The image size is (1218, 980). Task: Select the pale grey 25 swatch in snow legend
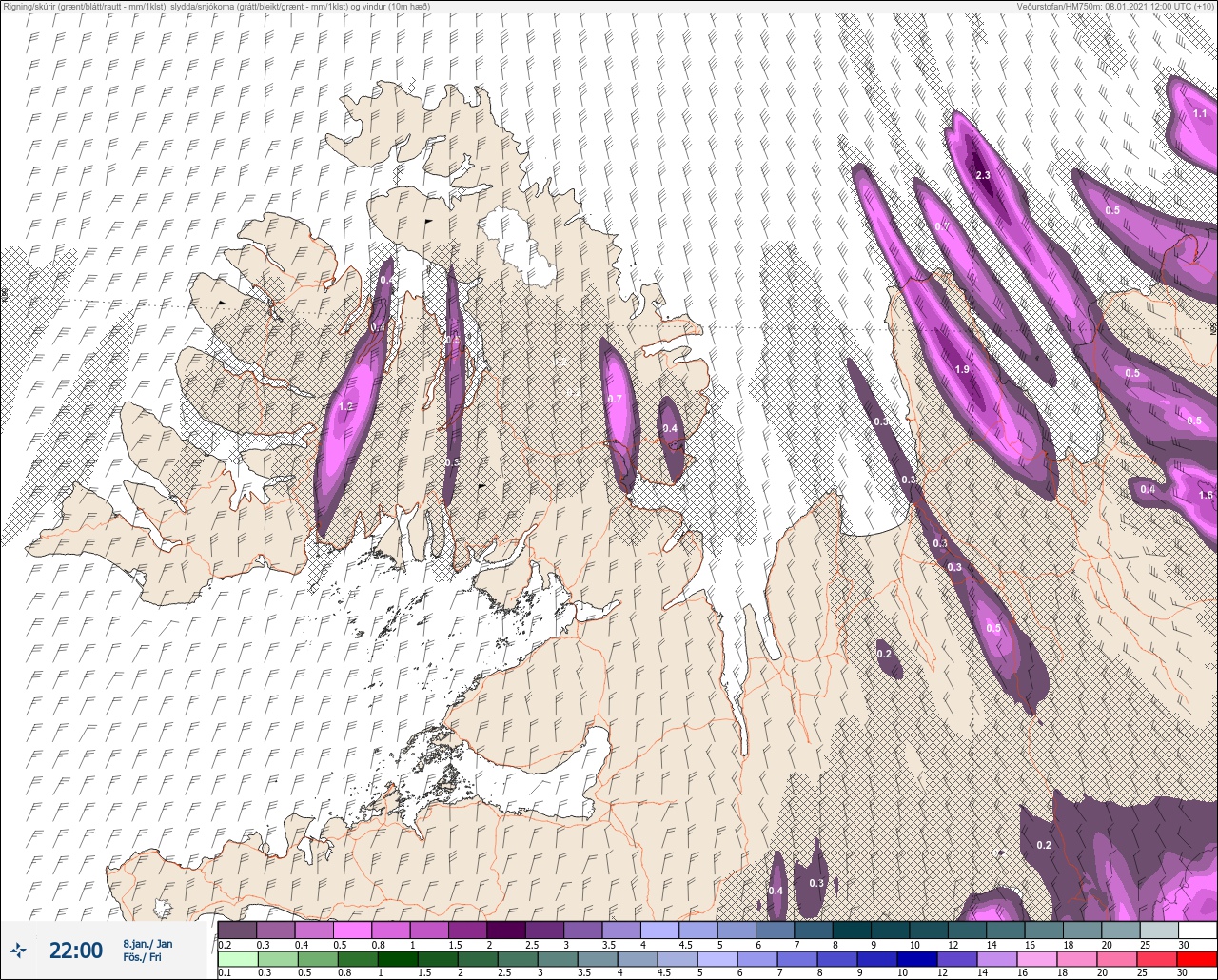(1159, 930)
